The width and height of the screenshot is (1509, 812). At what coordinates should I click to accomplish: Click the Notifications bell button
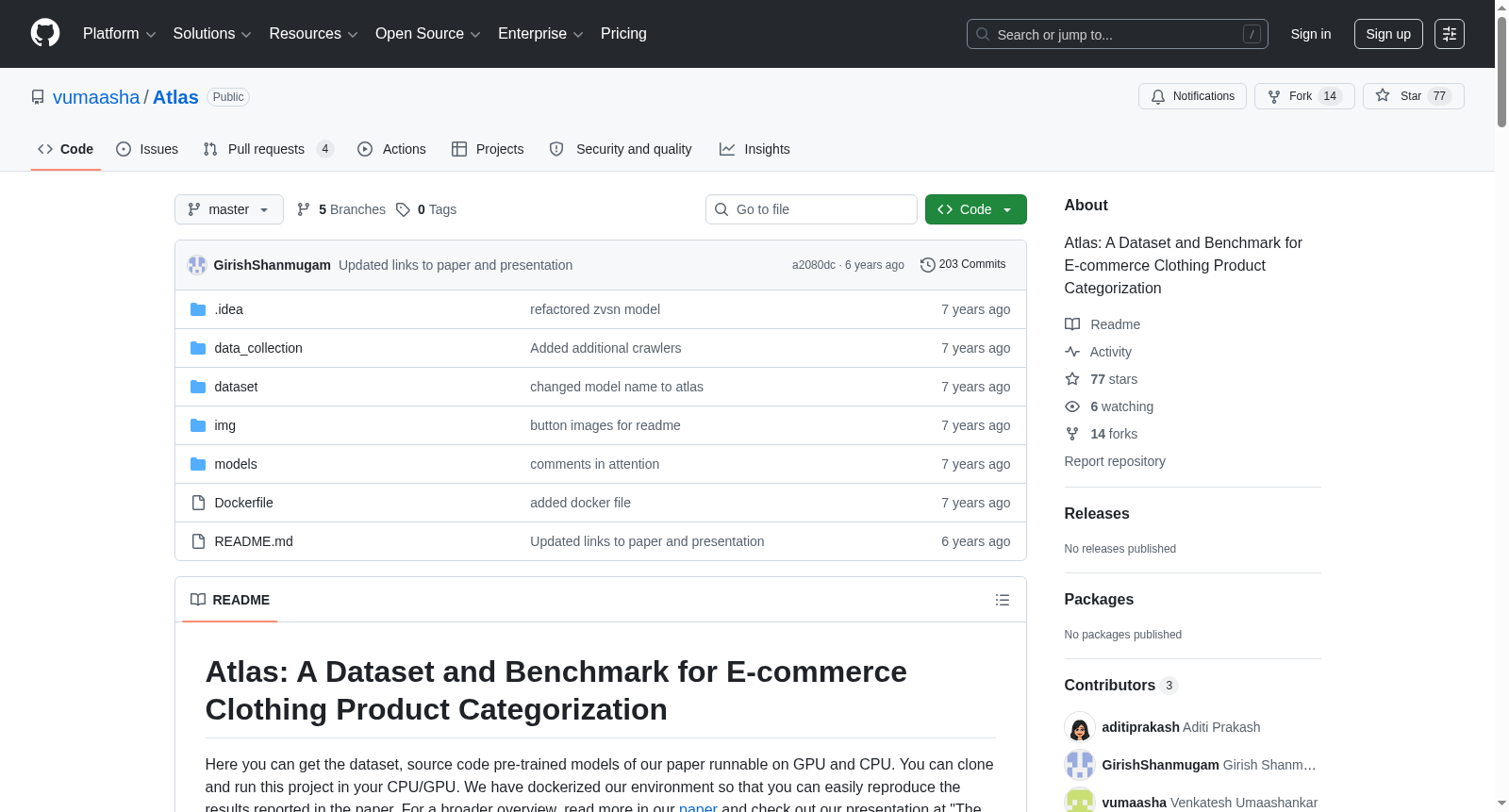[x=1193, y=96]
